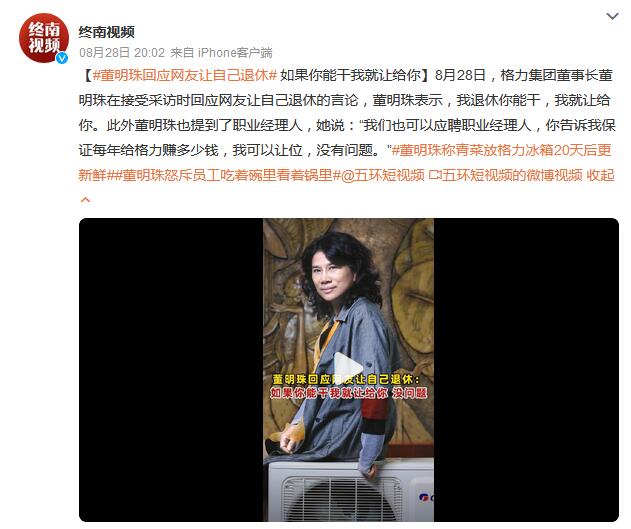
Task: Expand the post options chevron menu
Action: [612, 16]
